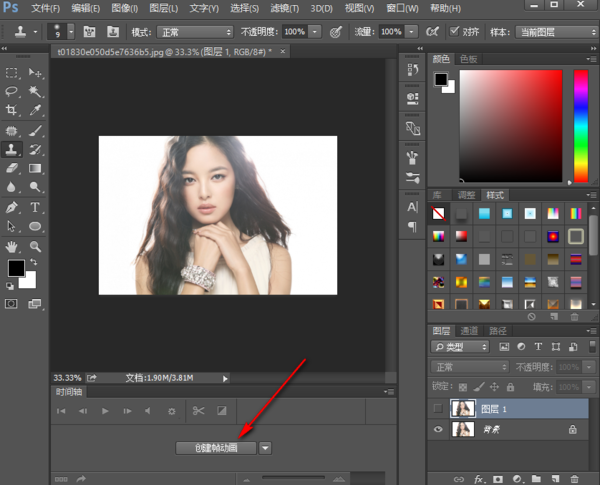The width and height of the screenshot is (600, 485).
Task: Show 图层 1 via its visibility box
Action: point(438,408)
